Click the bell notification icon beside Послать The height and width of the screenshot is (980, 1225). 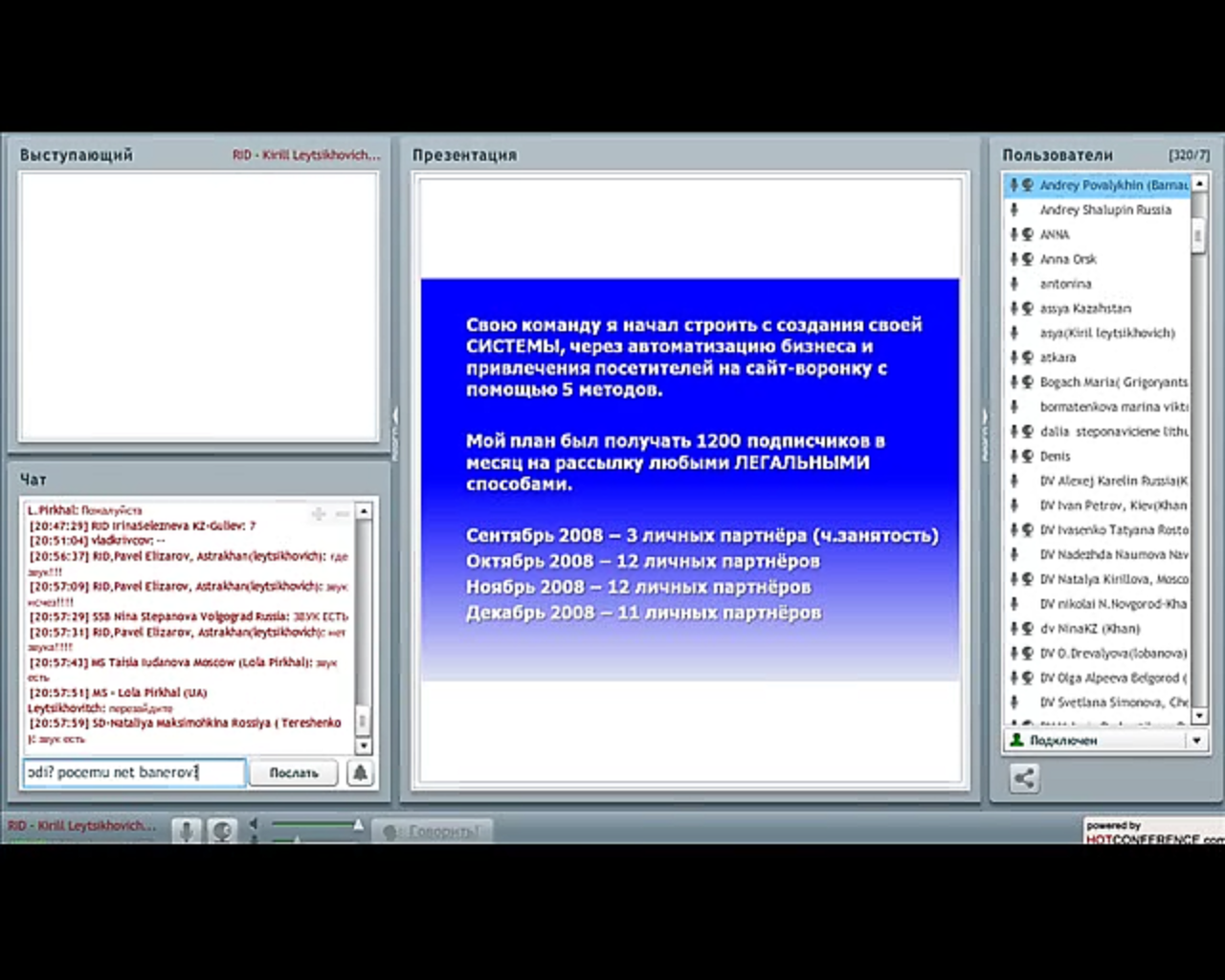[x=360, y=772]
